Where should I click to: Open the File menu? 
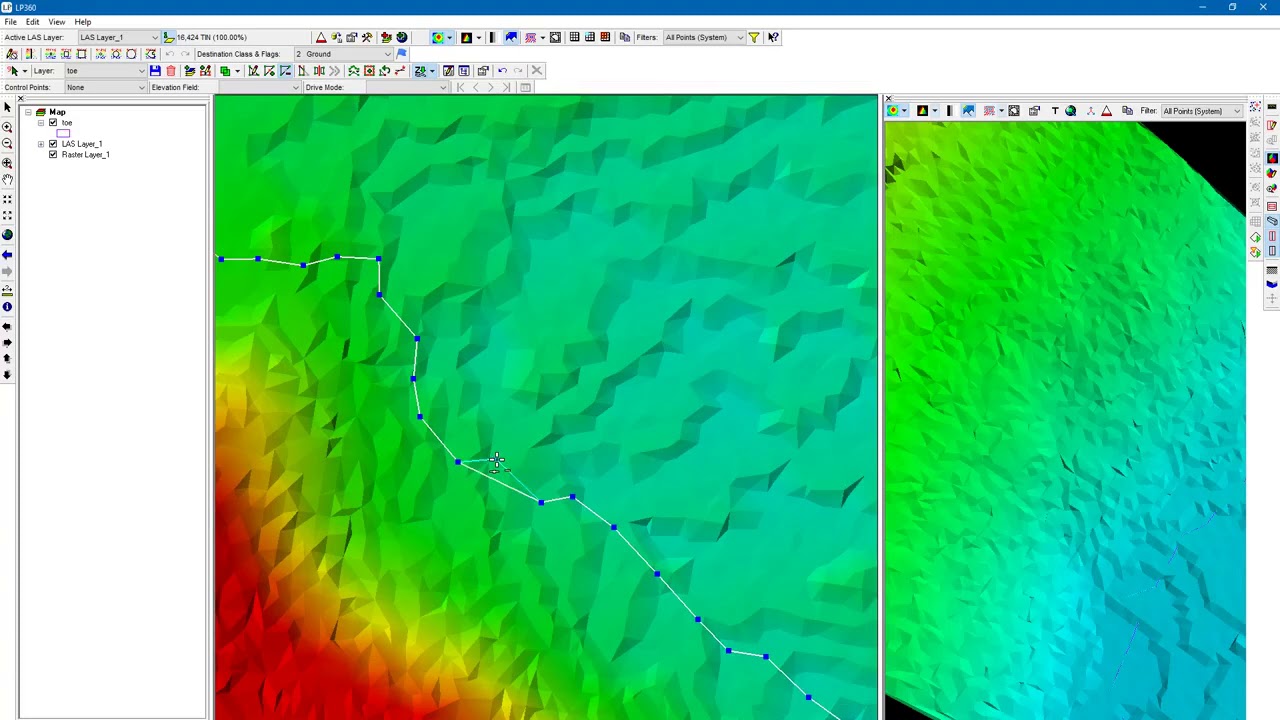(x=10, y=22)
